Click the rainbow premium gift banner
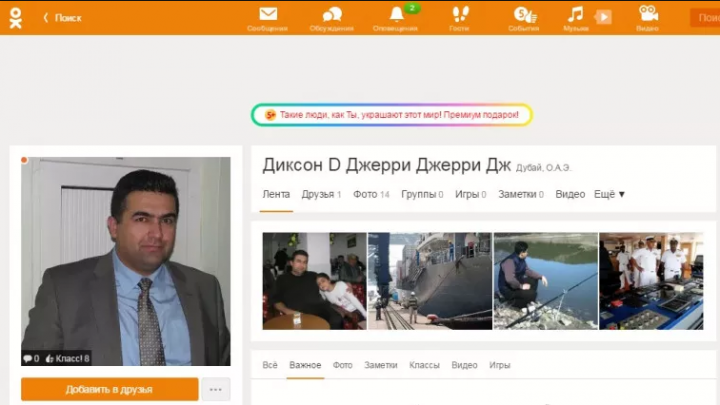 click(x=392, y=115)
